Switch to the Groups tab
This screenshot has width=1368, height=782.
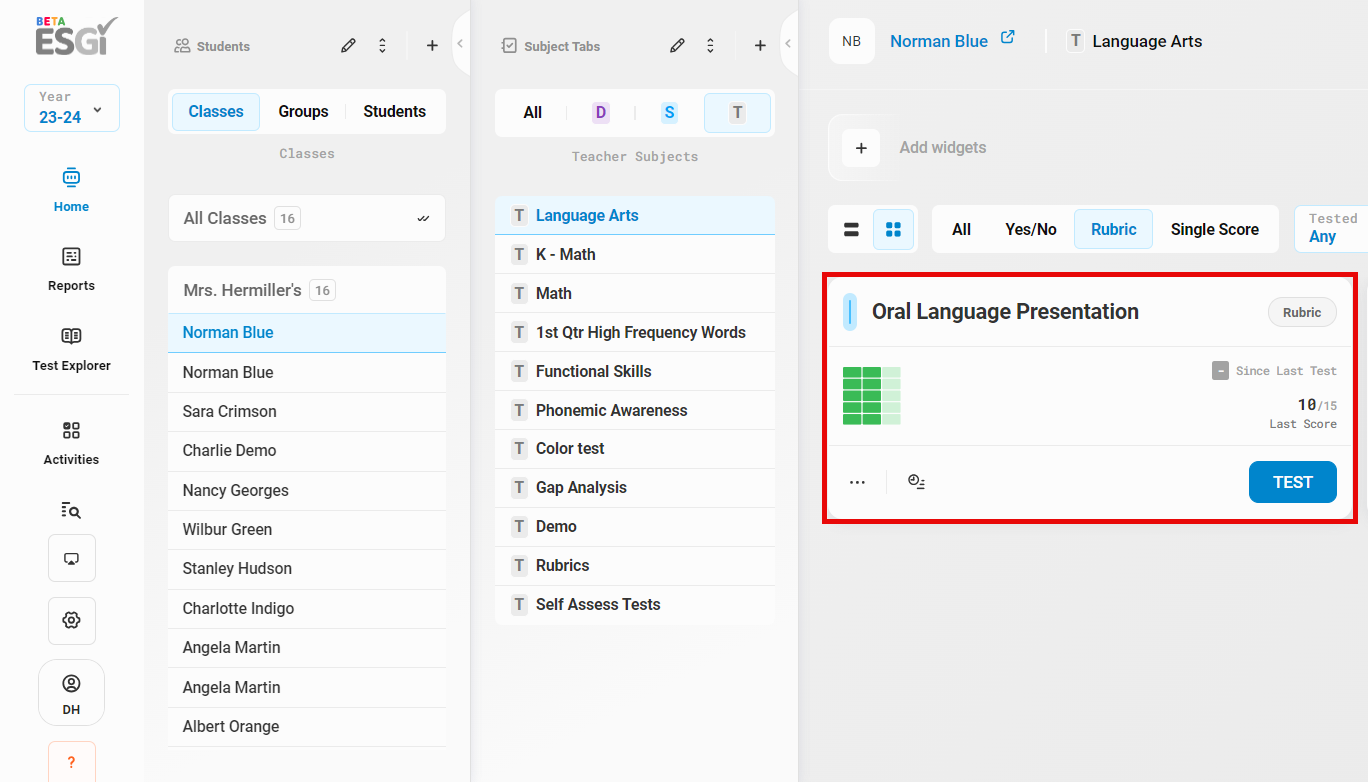pos(303,112)
